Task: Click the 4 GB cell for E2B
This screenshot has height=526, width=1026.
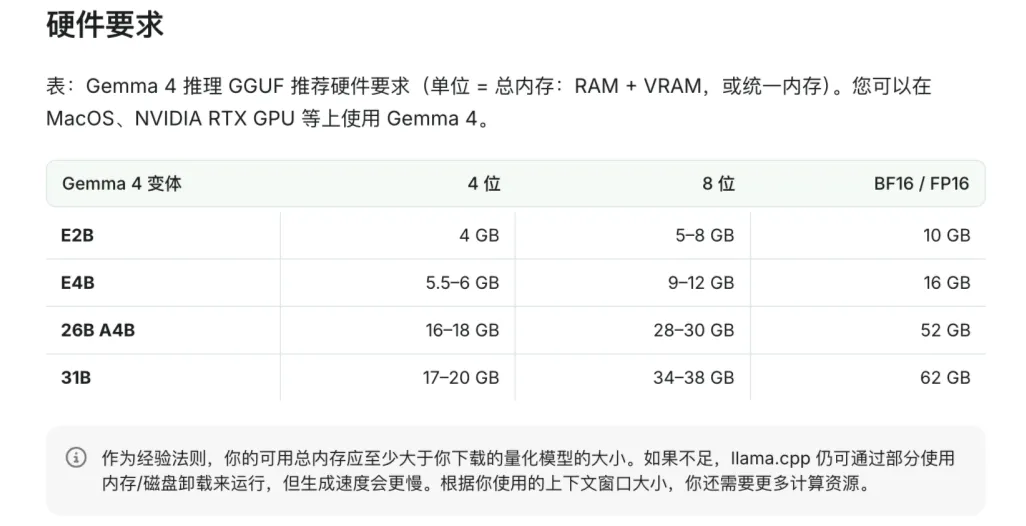Action: [x=479, y=236]
